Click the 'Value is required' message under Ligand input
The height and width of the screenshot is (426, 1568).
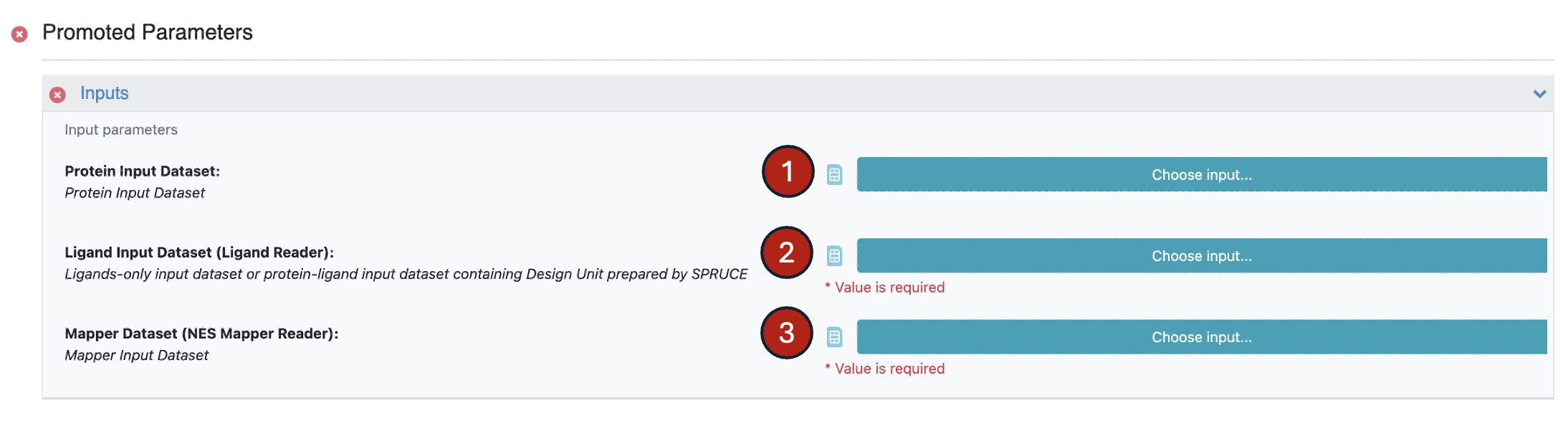[889, 288]
